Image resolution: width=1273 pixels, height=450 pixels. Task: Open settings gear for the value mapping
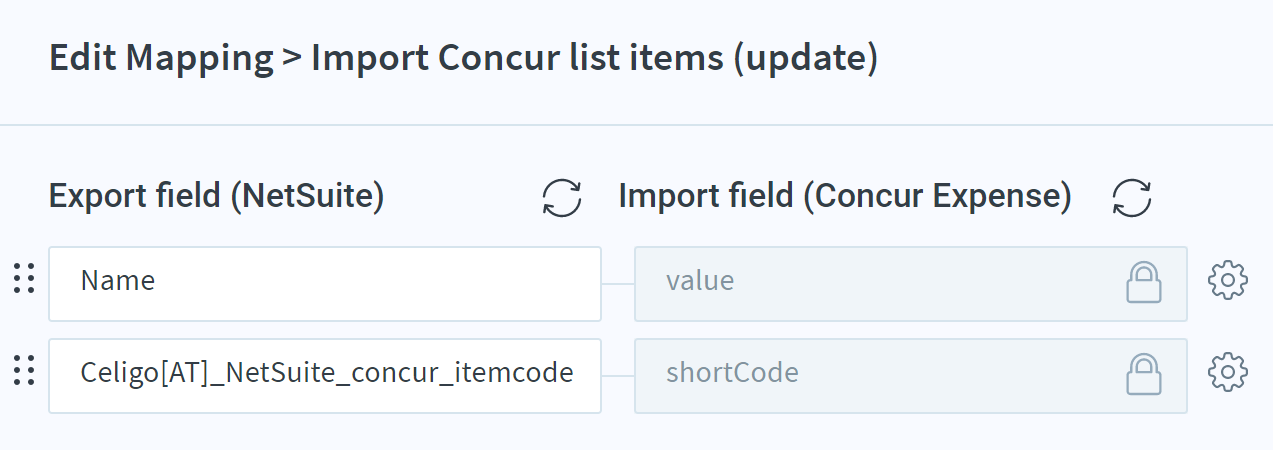[x=1228, y=281]
